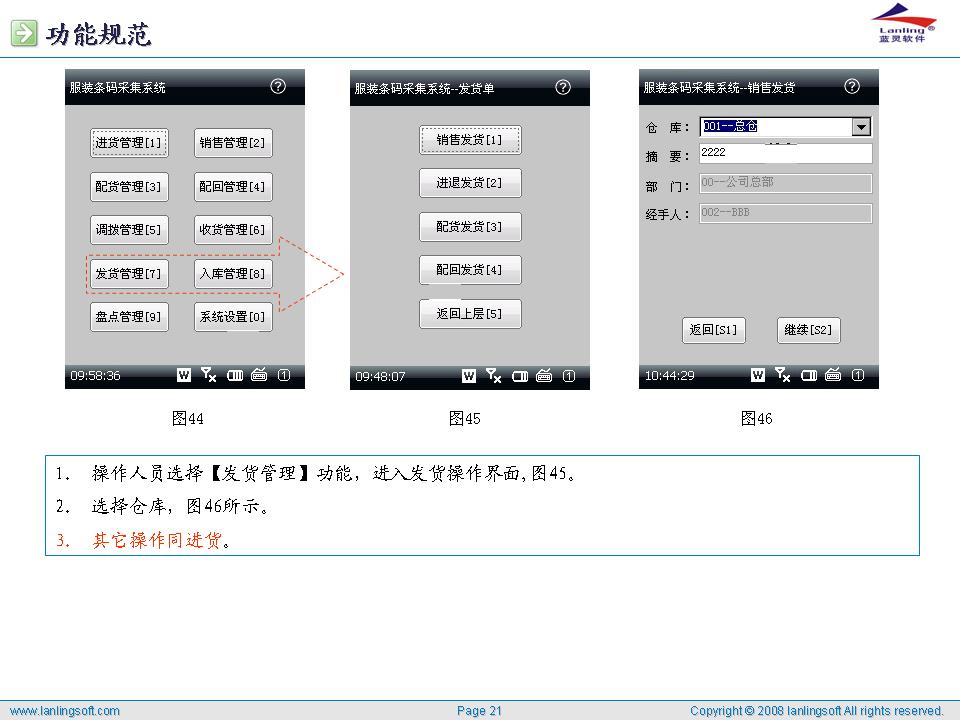Click the clock 09:48:07 in status bar
The image size is (960, 720).
tap(380, 377)
